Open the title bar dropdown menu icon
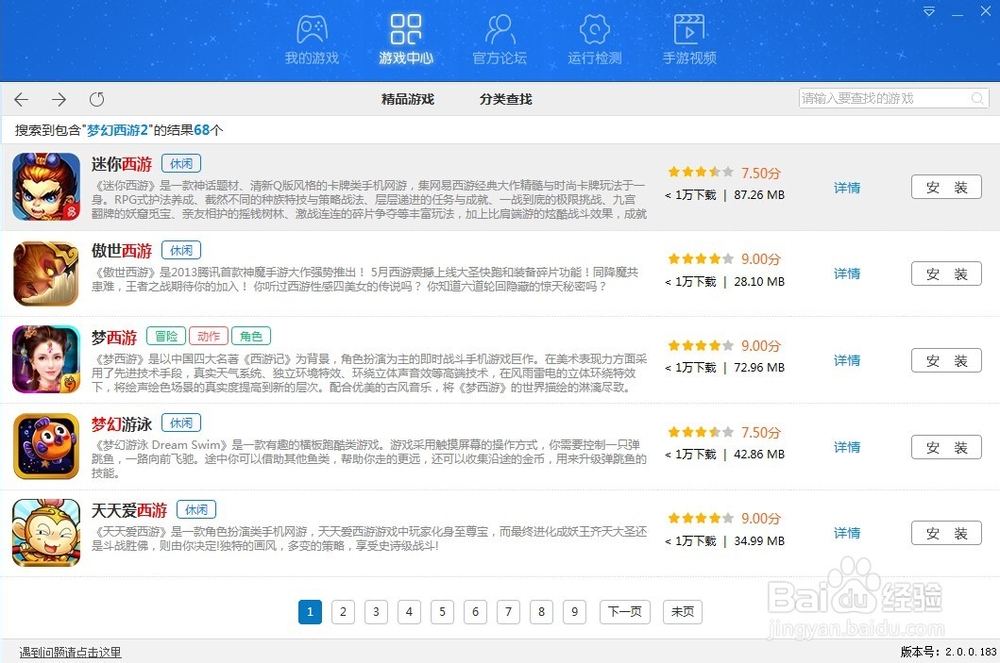1000x663 pixels. point(929,11)
